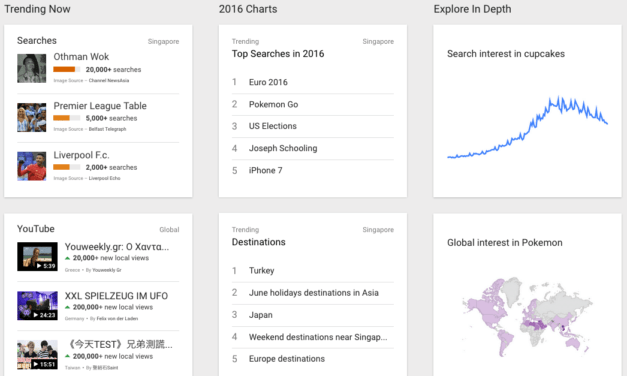Click the Explore In Depth heading
Viewport: 627px width, 376px height.
tap(472, 9)
